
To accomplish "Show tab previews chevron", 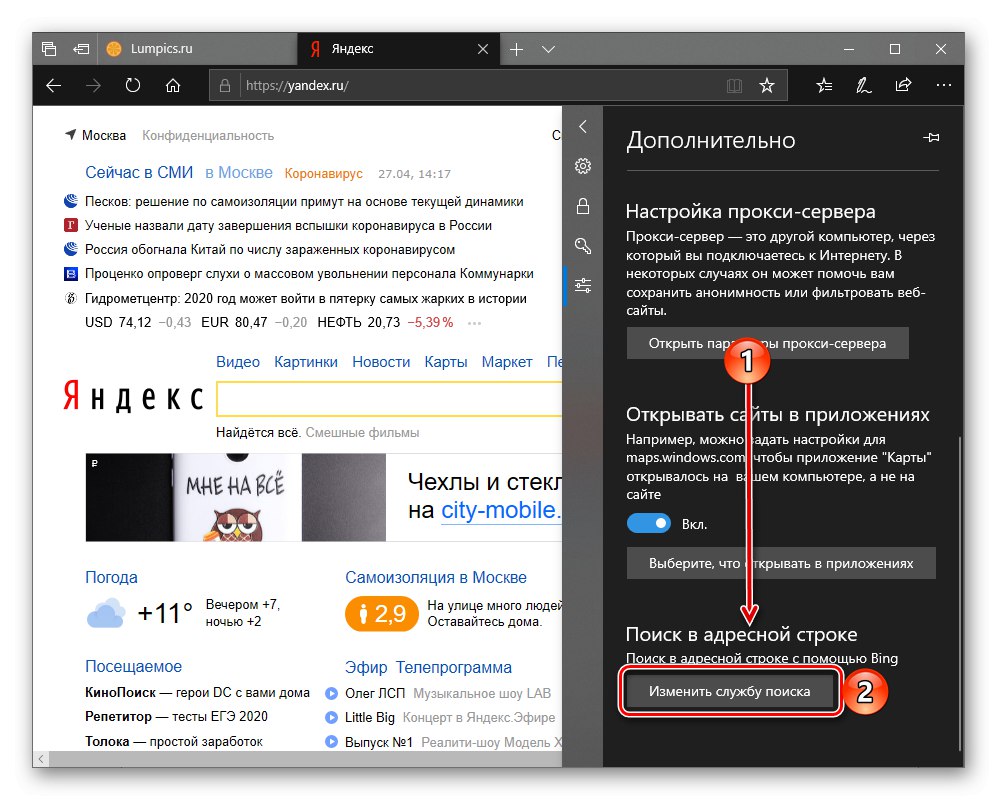I will 548,49.
